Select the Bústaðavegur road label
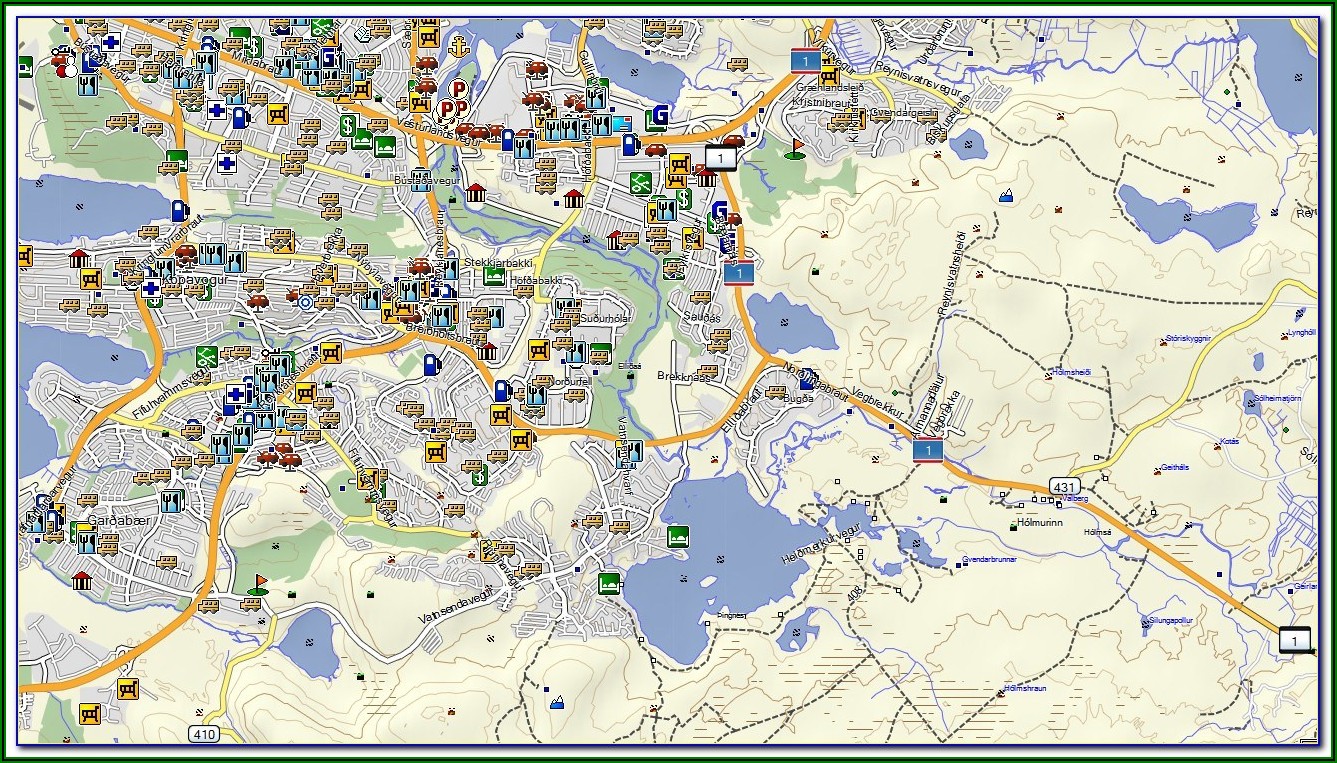1337x763 pixels. (x=428, y=181)
